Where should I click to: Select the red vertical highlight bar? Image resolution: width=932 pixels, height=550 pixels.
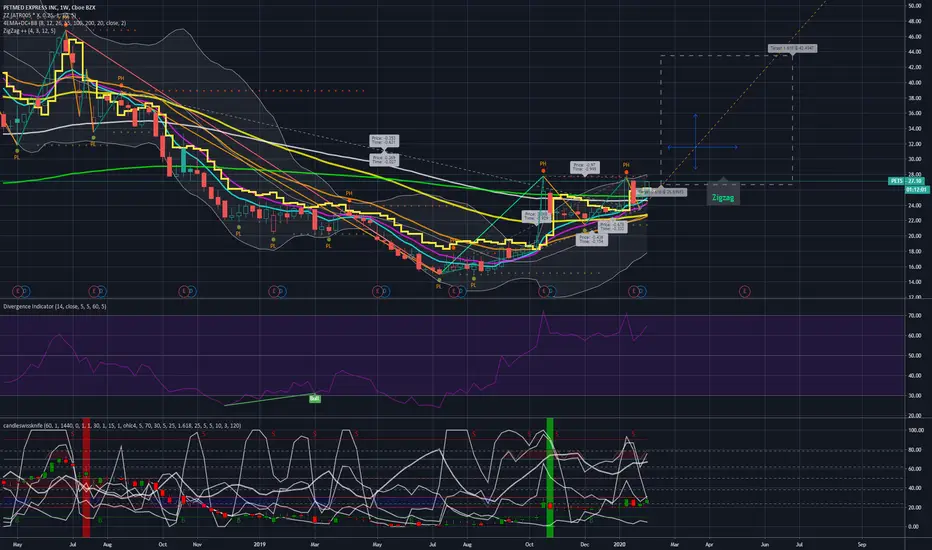click(86, 477)
